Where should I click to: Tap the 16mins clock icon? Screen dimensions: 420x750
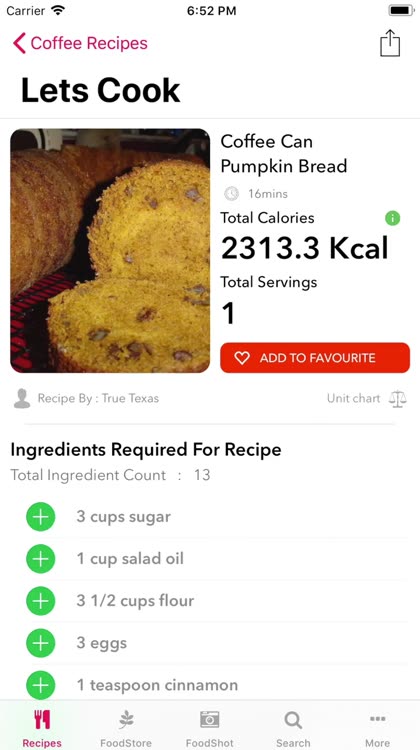[x=232, y=194]
